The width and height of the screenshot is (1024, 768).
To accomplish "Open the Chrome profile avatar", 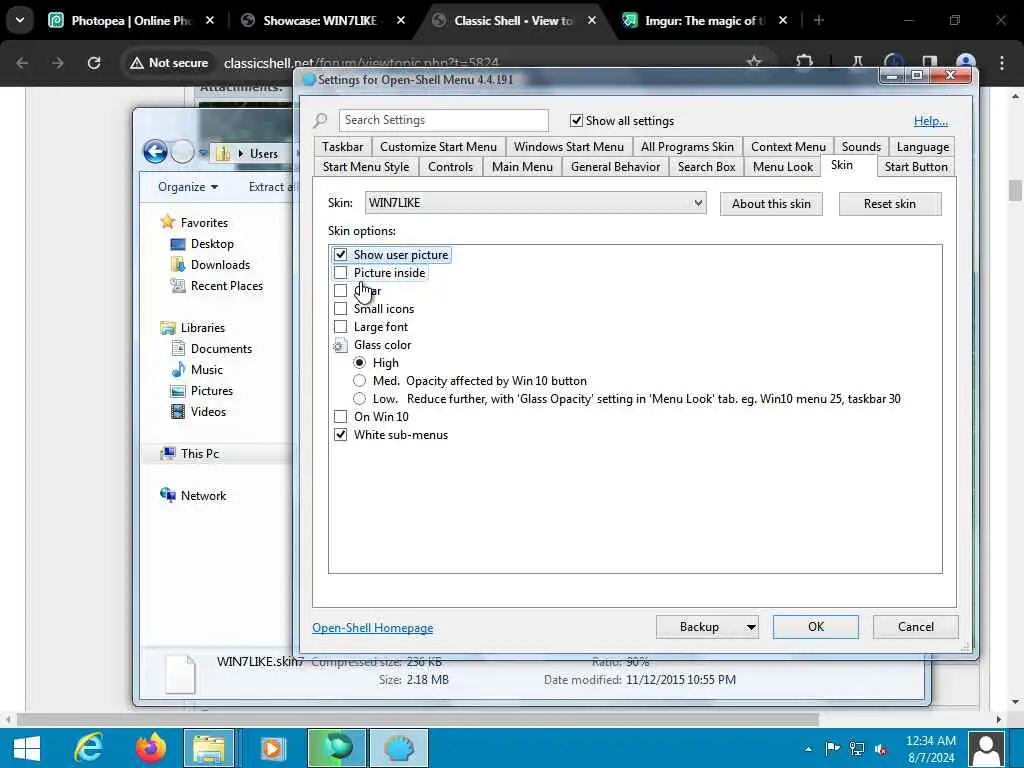I will pos(966,62).
